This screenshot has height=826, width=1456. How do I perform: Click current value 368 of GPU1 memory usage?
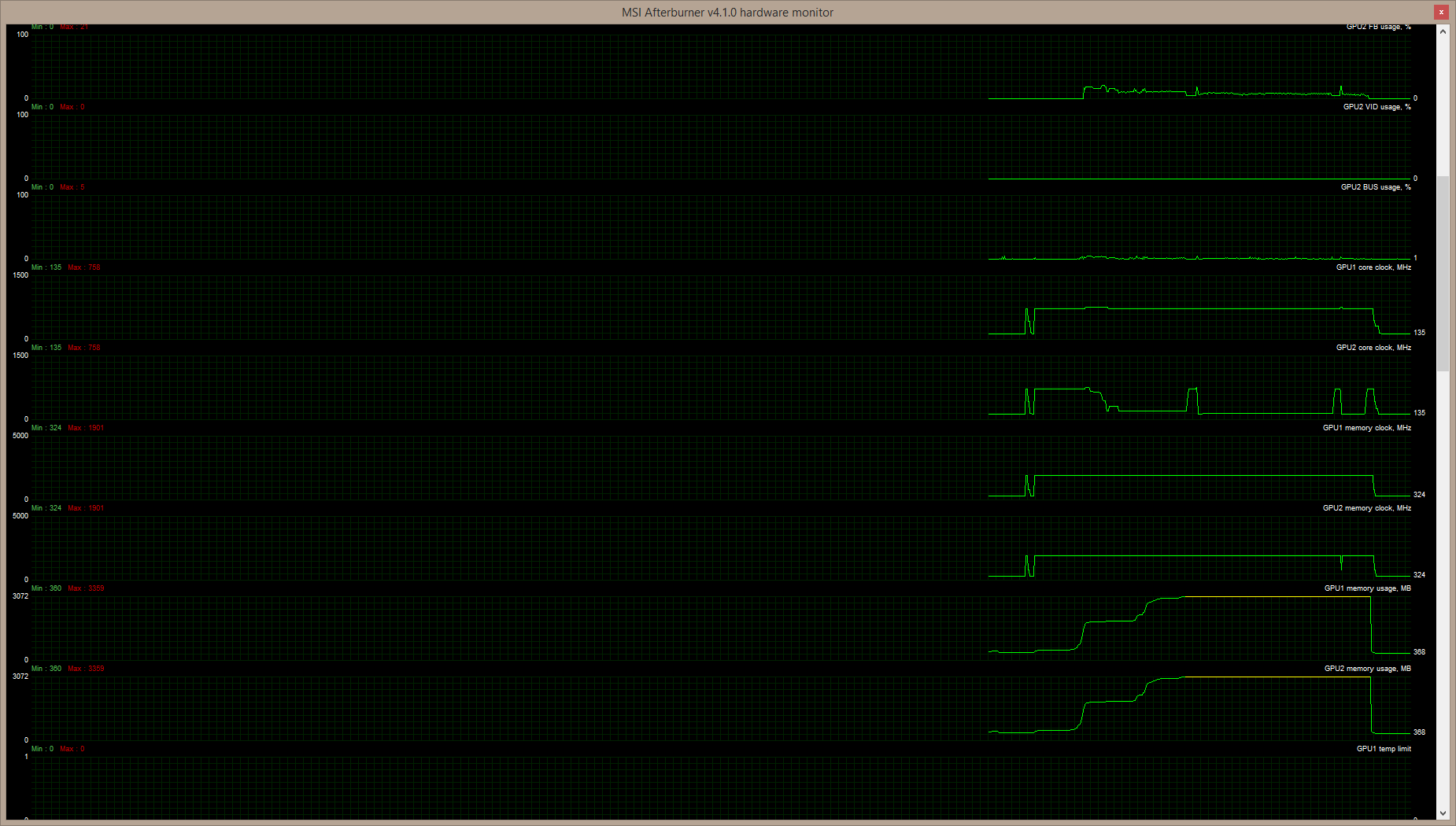(x=1419, y=652)
